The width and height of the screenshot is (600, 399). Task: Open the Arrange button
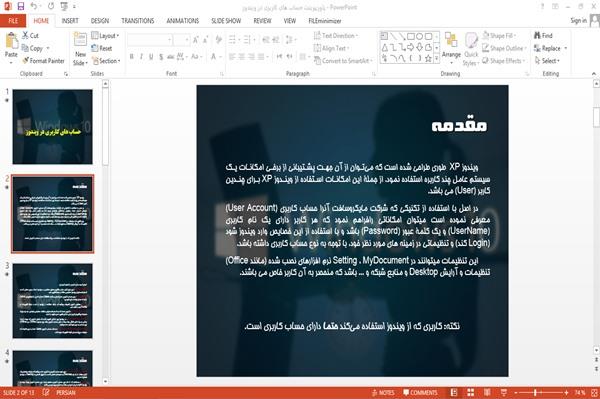pos(451,48)
